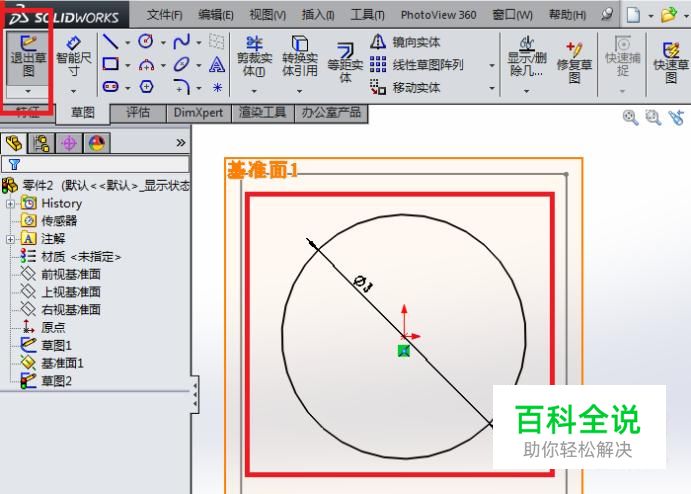The height and width of the screenshot is (494, 691).
Task: Select the Corner Rectangle tool
Action: click(x=110, y=64)
